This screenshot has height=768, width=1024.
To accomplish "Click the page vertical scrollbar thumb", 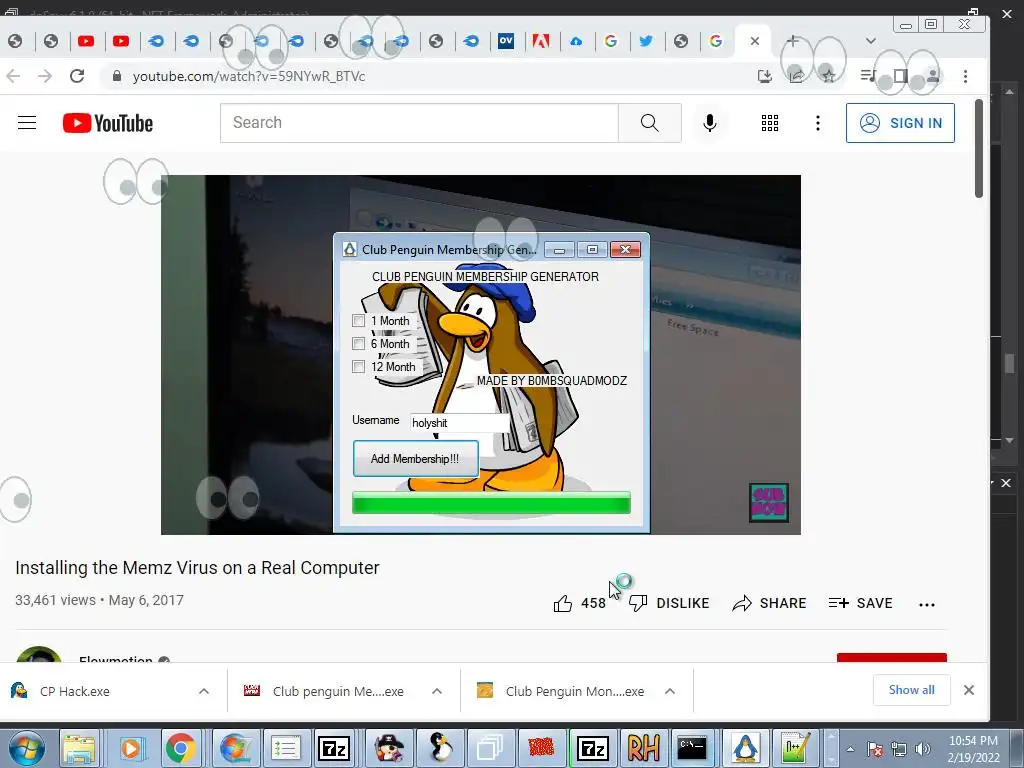I will (x=978, y=149).
